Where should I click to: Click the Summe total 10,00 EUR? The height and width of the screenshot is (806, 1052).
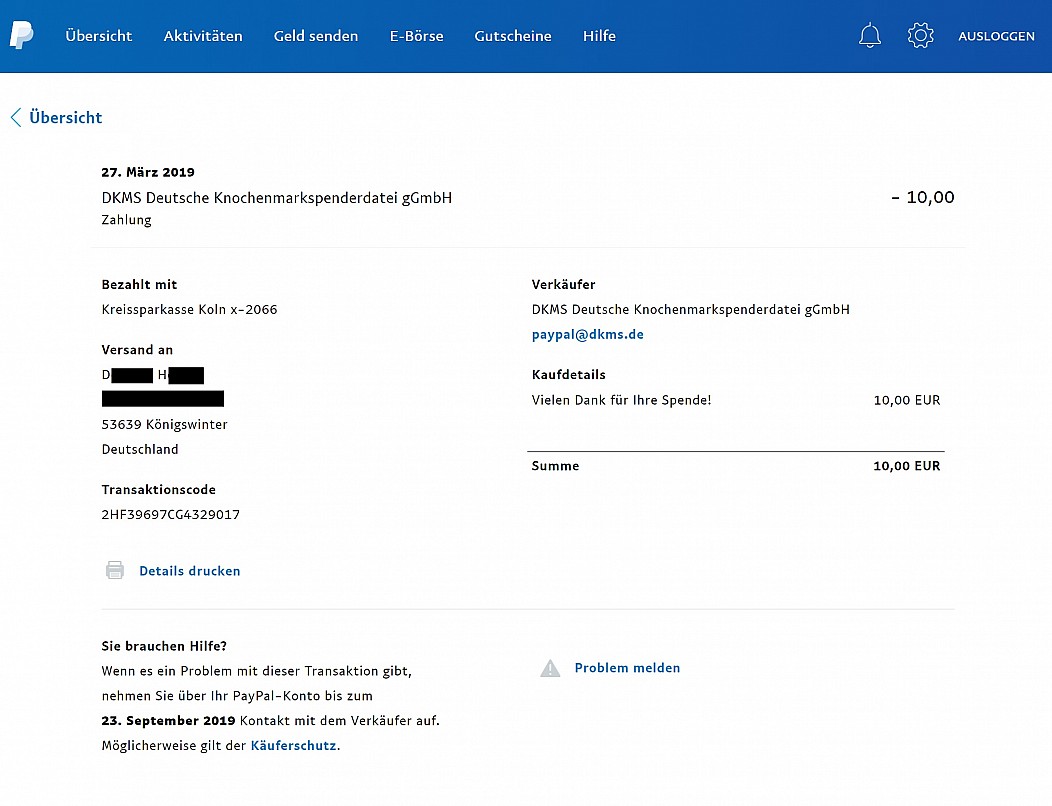[906, 466]
